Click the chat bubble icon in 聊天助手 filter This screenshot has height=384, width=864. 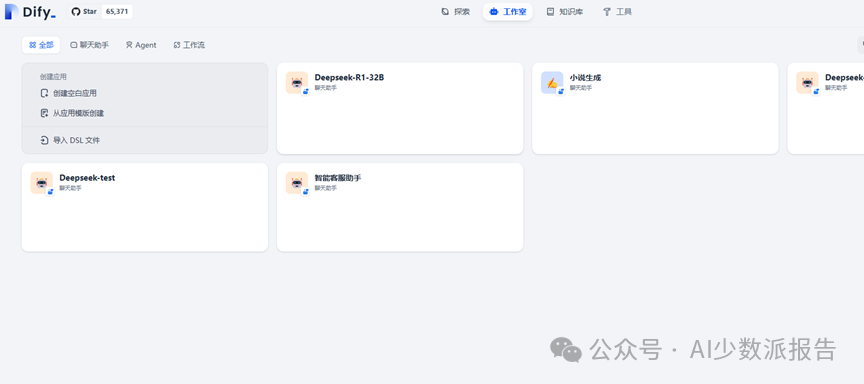coord(74,45)
